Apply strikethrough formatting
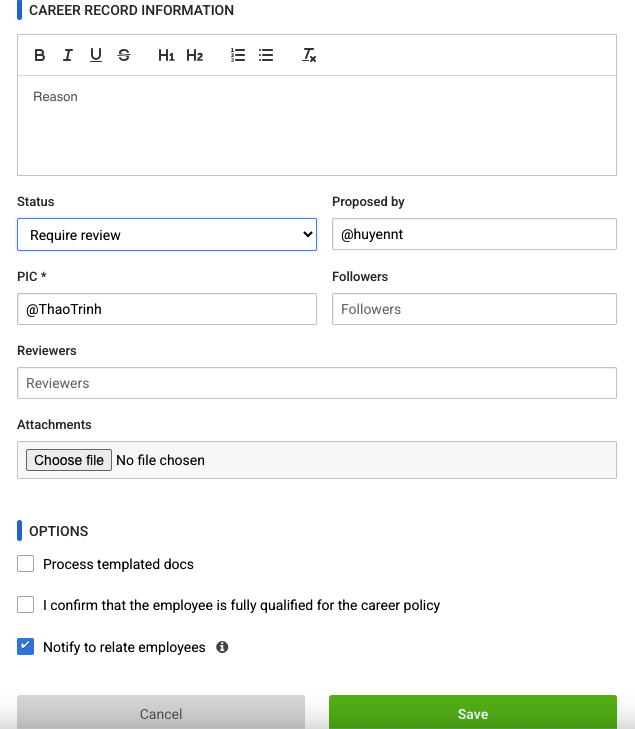 click(x=124, y=55)
